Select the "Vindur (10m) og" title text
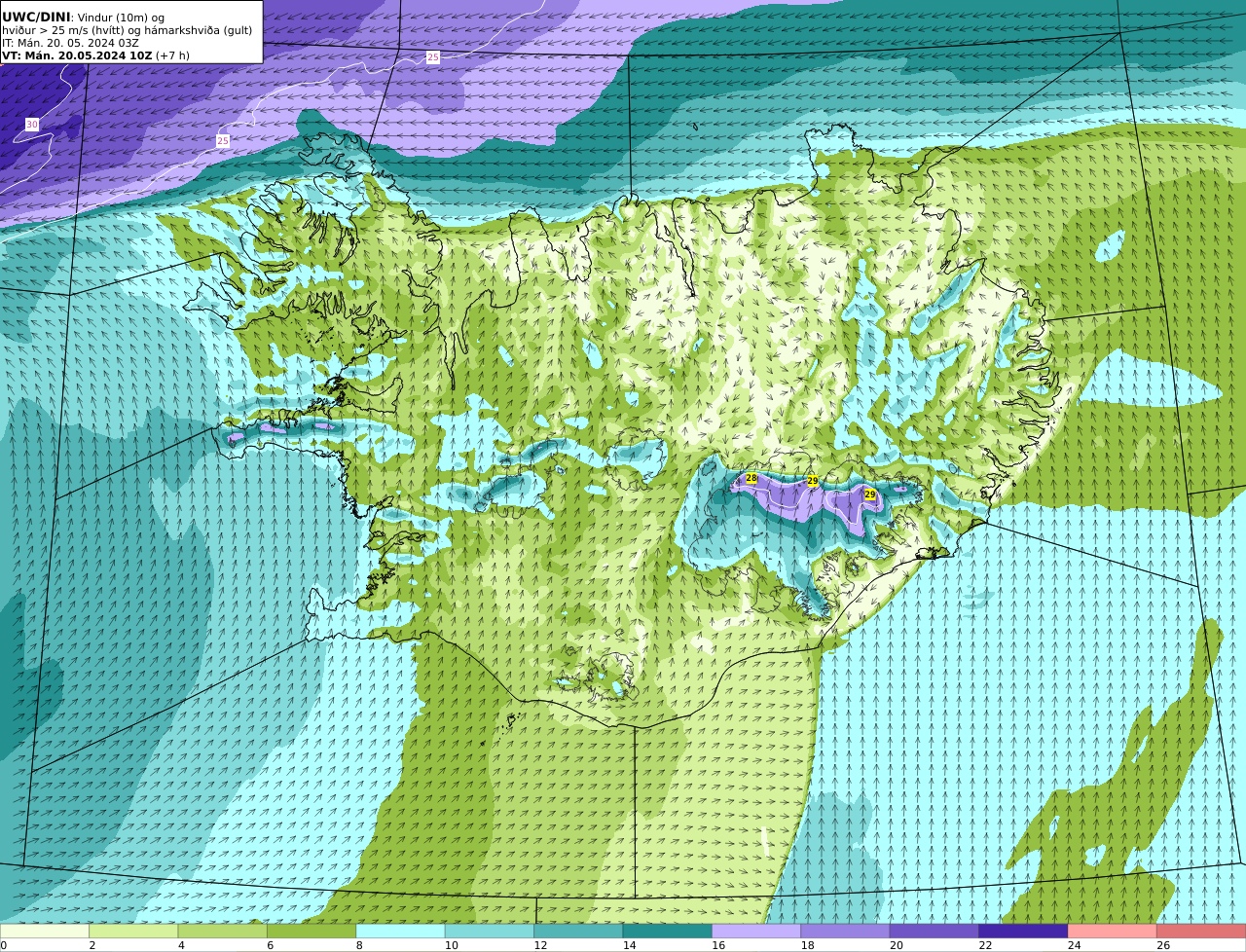The width and height of the screenshot is (1246, 952). (x=121, y=18)
